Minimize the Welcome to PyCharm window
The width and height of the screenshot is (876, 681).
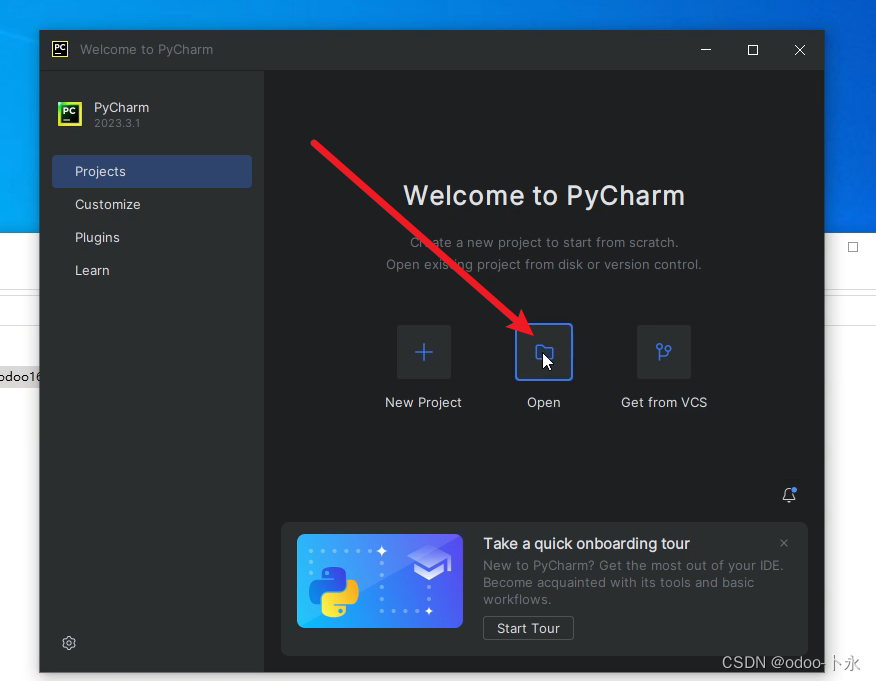706,50
